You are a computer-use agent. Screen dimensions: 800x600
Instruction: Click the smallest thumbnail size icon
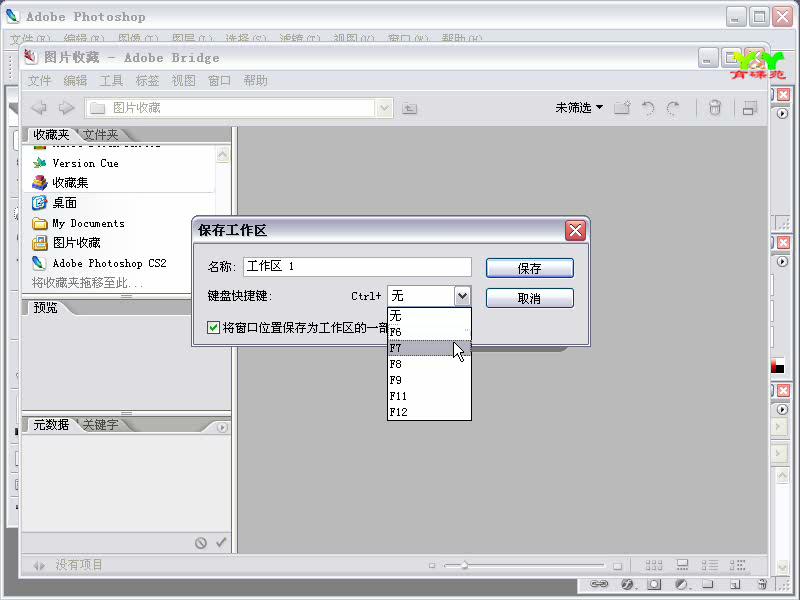(x=432, y=565)
